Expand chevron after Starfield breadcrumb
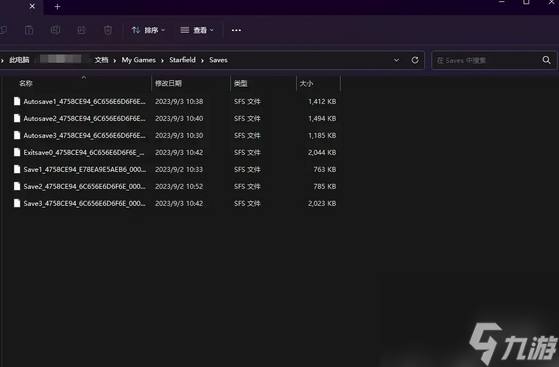 click(x=202, y=61)
